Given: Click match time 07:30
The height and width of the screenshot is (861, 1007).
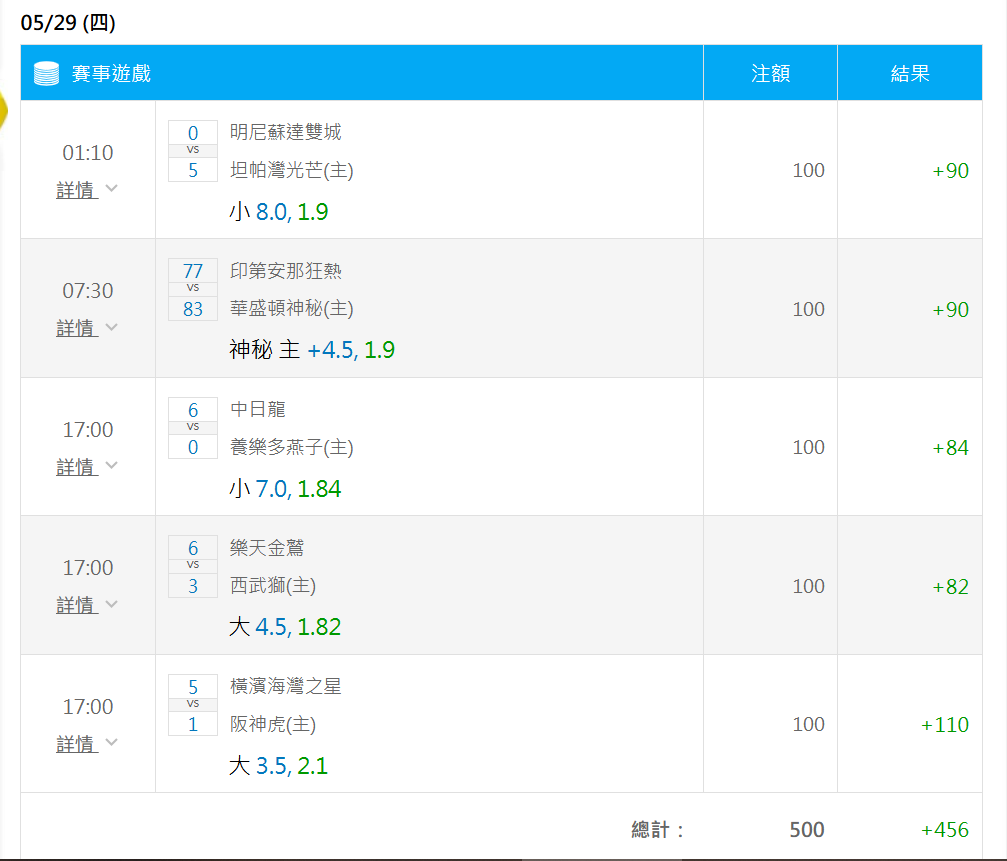Looking at the screenshot, I should click(87, 290).
